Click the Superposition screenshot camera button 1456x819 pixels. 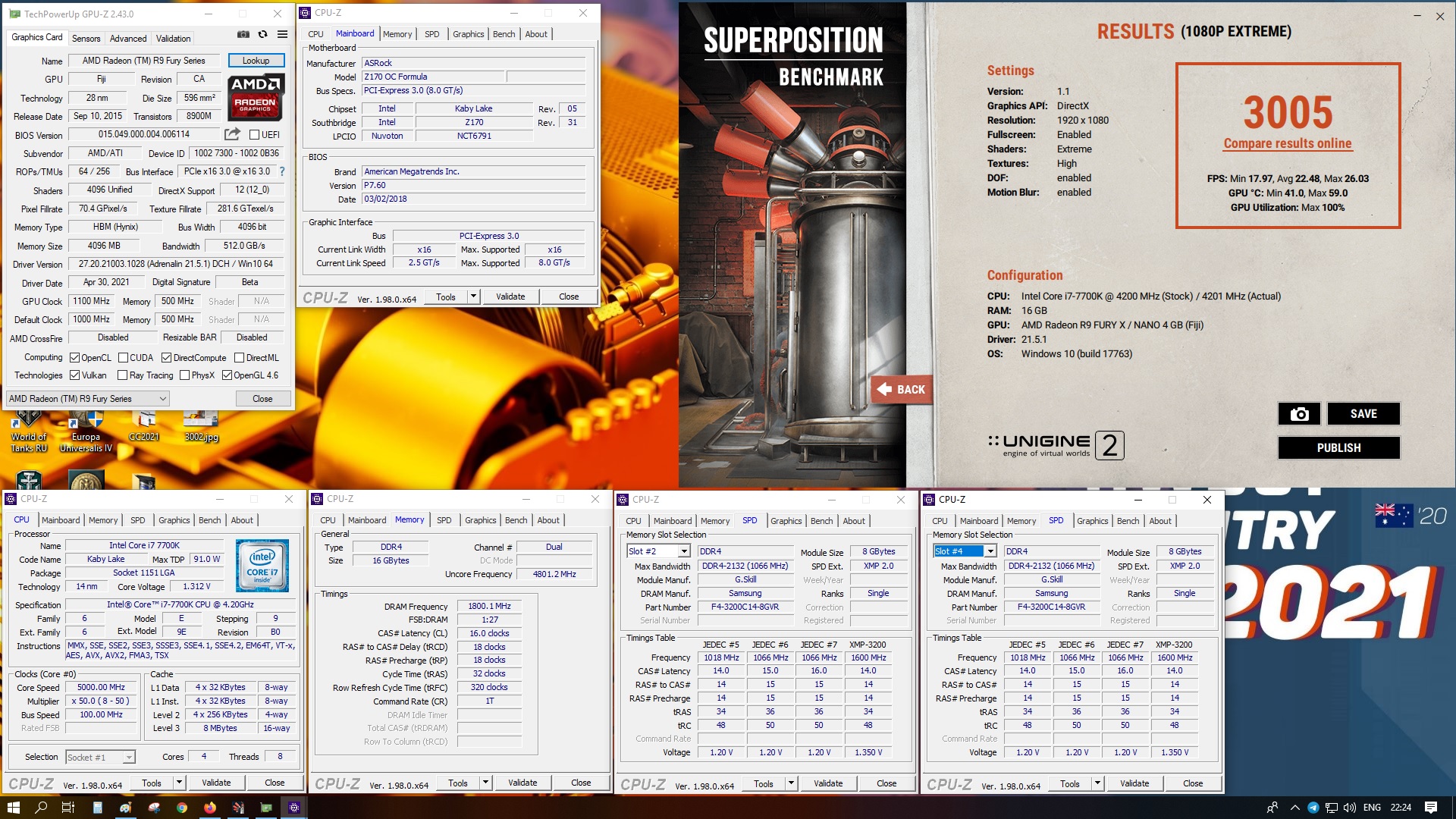tap(1299, 414)
